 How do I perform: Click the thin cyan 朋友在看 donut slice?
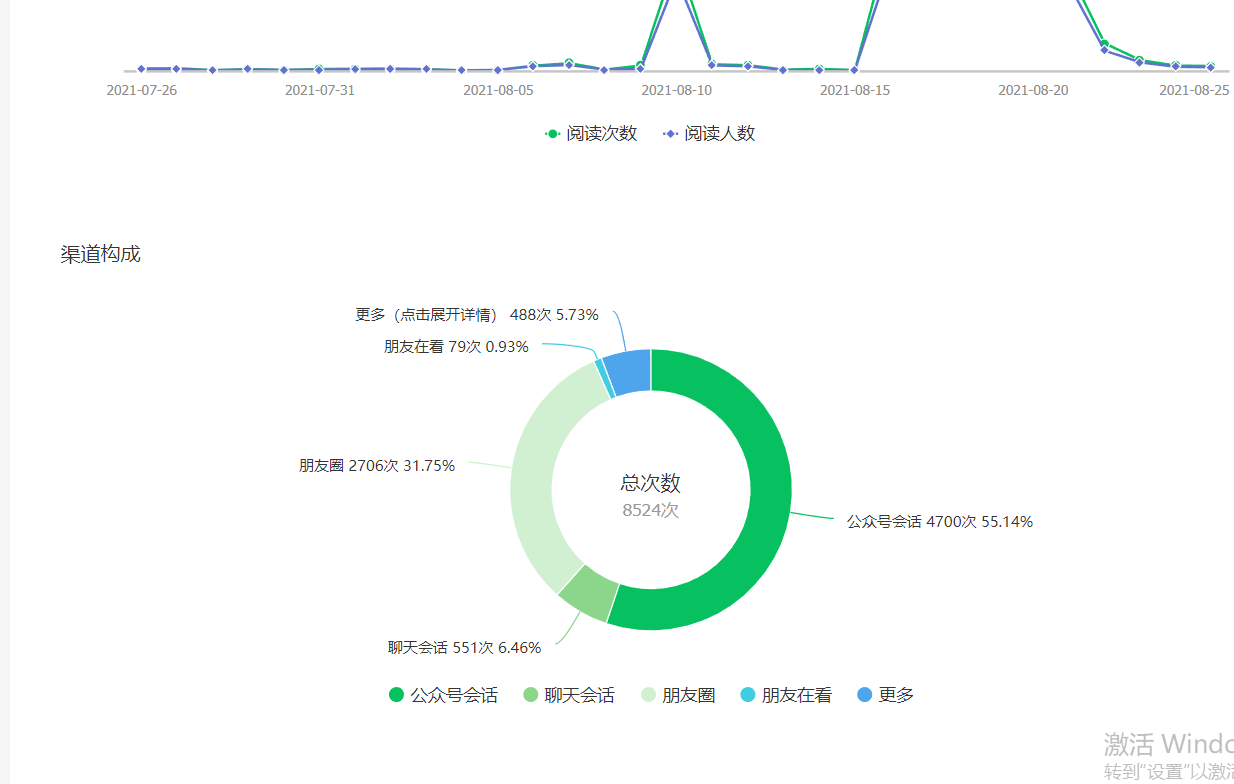(x=602, y=379)
